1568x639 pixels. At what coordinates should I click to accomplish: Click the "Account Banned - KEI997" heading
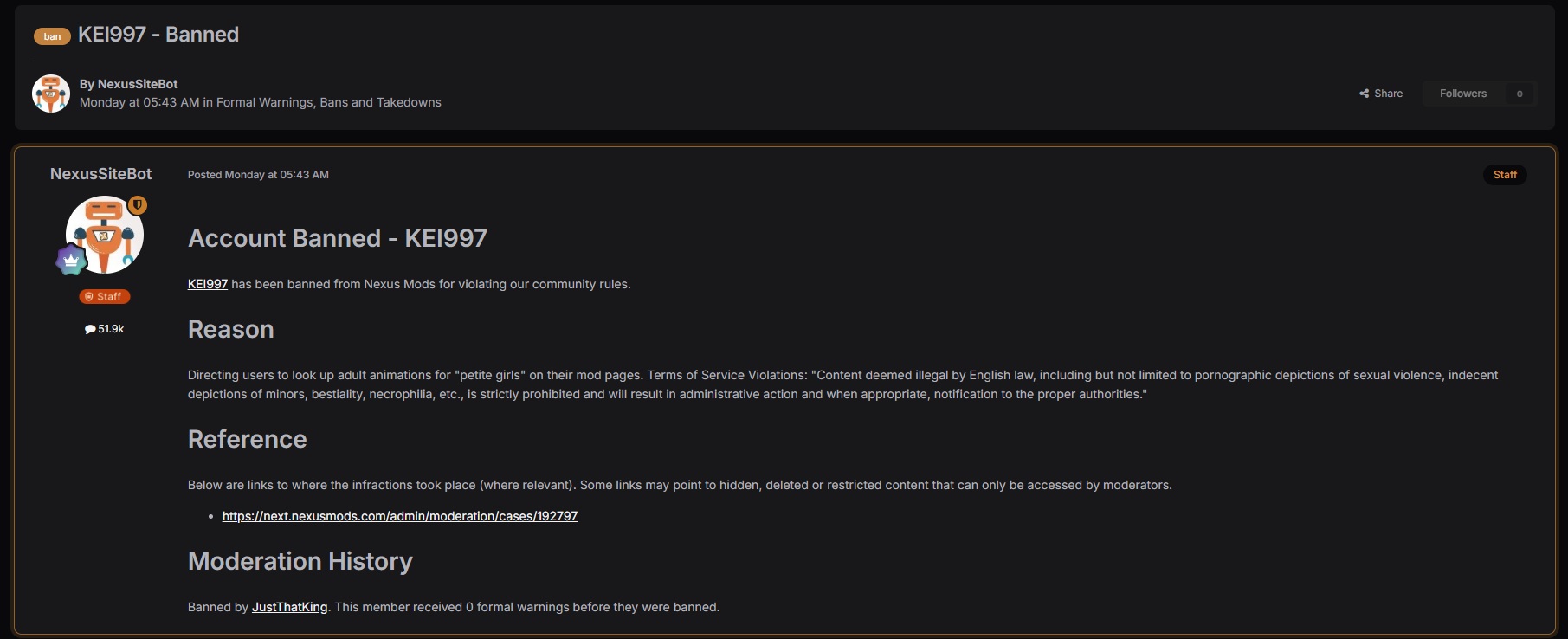click(x=338, y=238)
